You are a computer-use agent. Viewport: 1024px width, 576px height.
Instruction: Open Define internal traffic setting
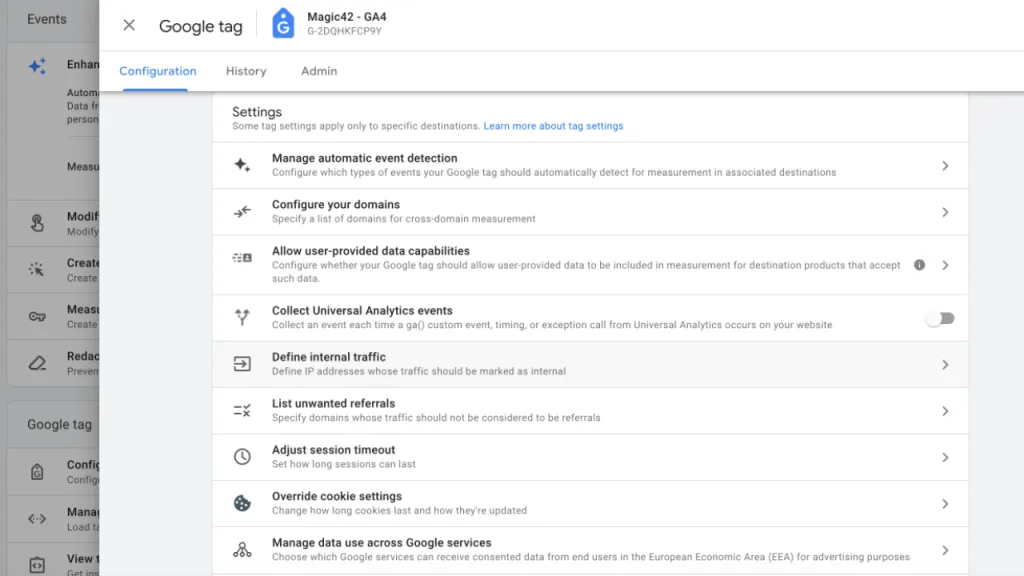coord(590,364)
